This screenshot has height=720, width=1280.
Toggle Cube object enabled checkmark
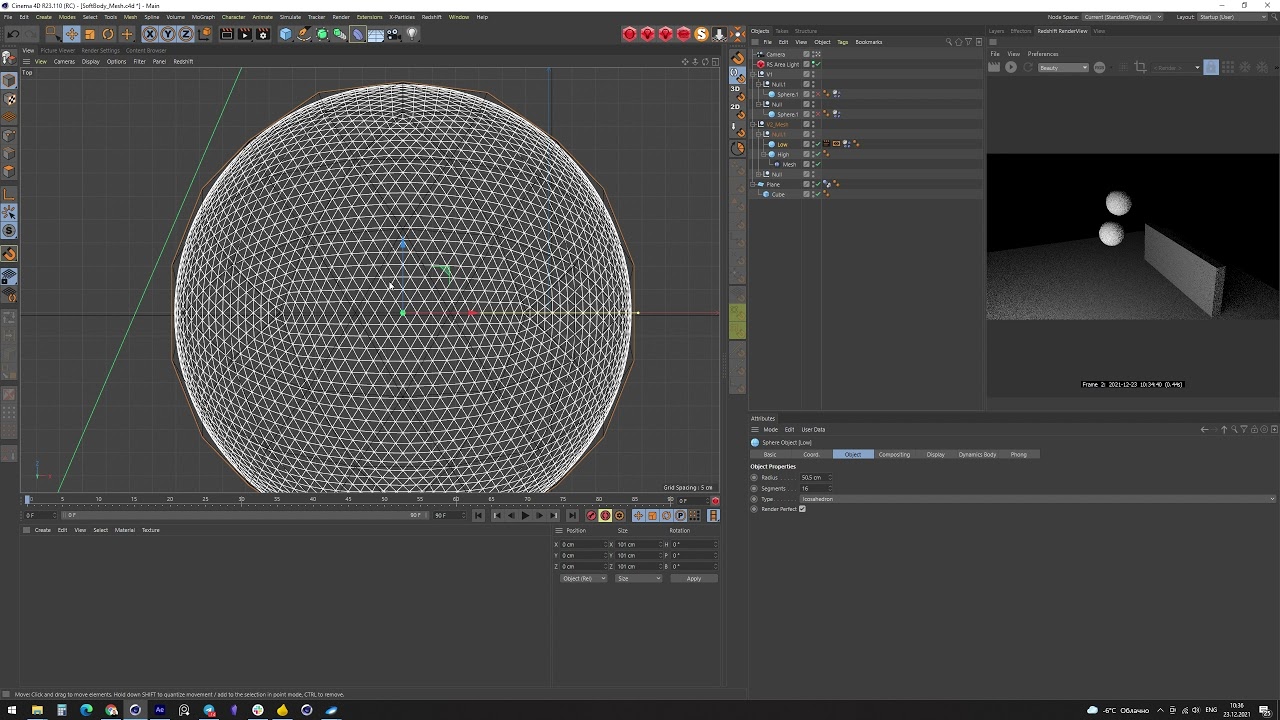click(x=817, y=194)
